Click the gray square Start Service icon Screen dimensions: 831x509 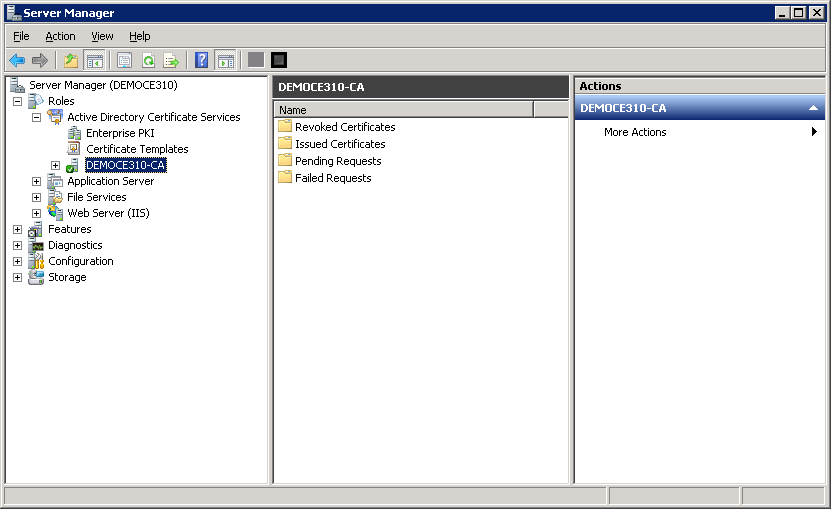(256, 60)
